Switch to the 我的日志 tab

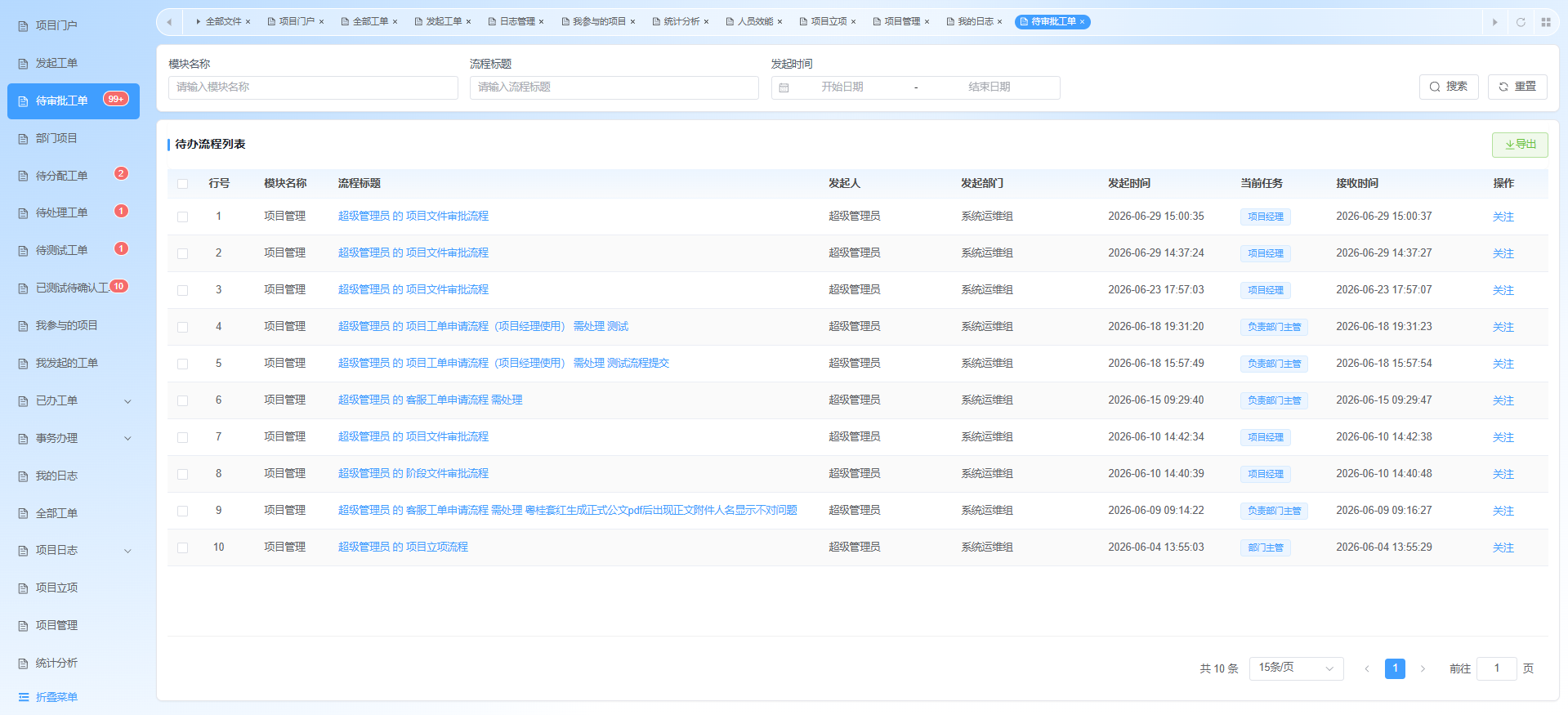(x=976, y=22)
